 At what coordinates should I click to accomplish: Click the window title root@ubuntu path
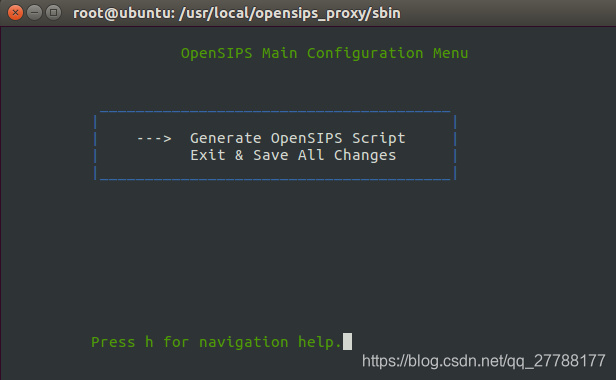(x=237, y=13)
